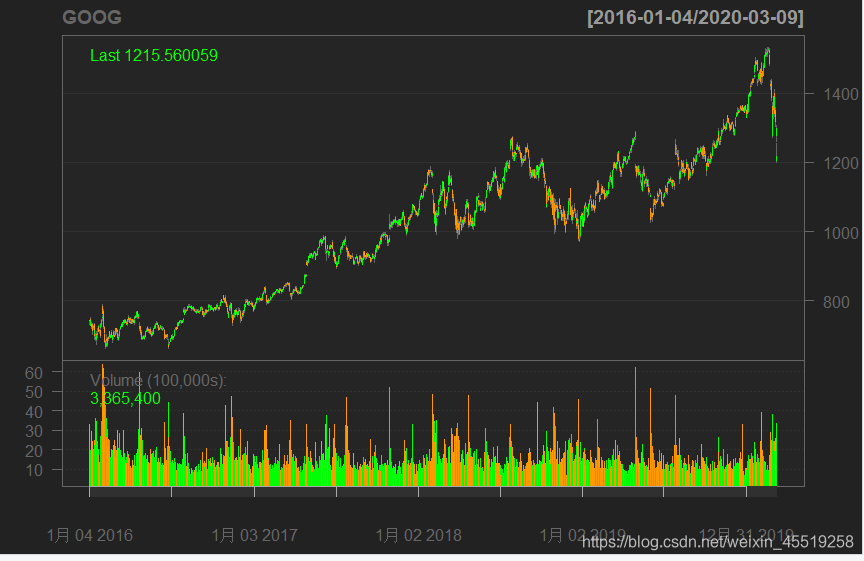Click the 50 volume axis label

coord(34,392)
